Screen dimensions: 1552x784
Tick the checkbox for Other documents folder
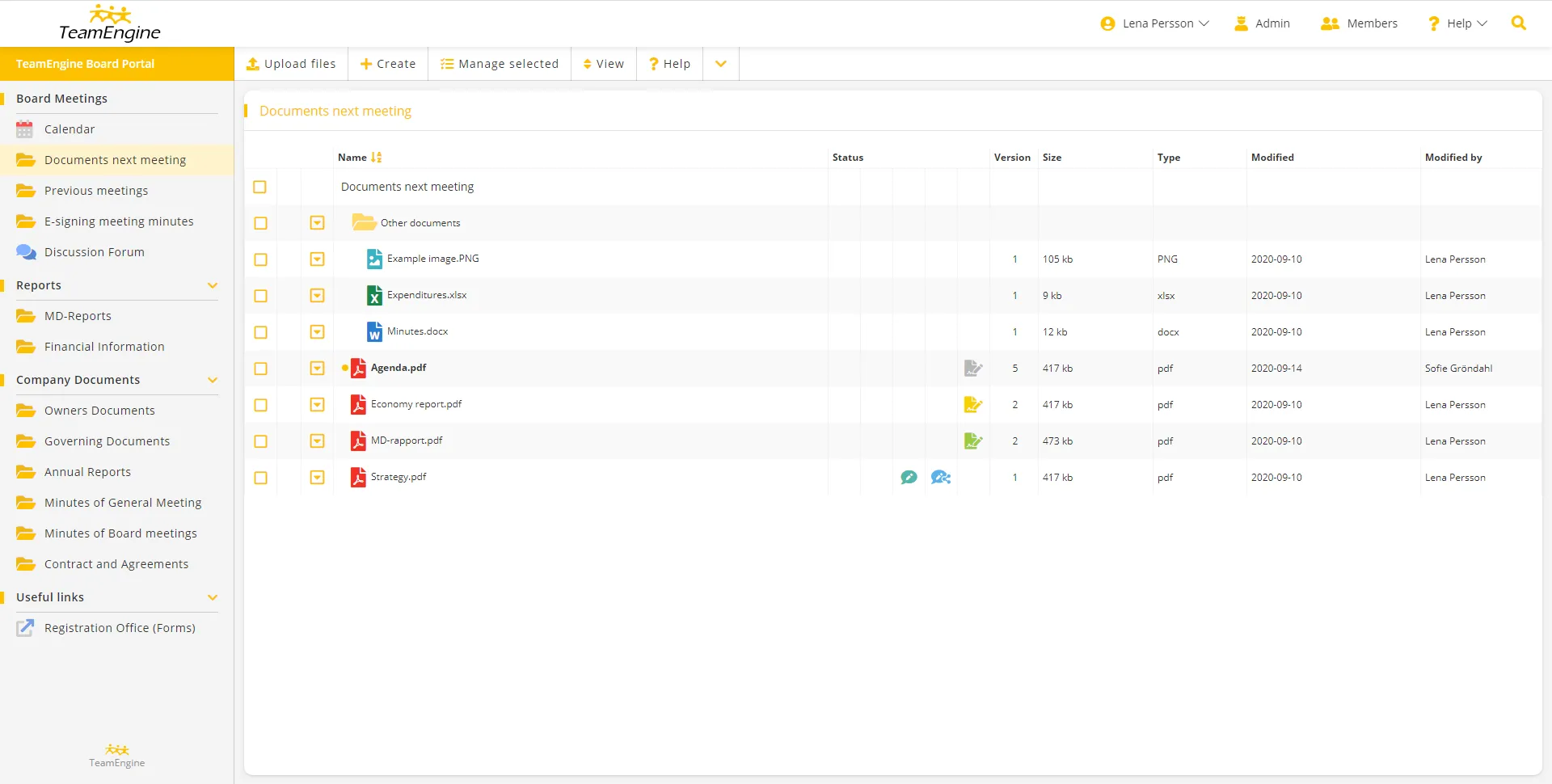pyautogui.click(x=260, y=223)
